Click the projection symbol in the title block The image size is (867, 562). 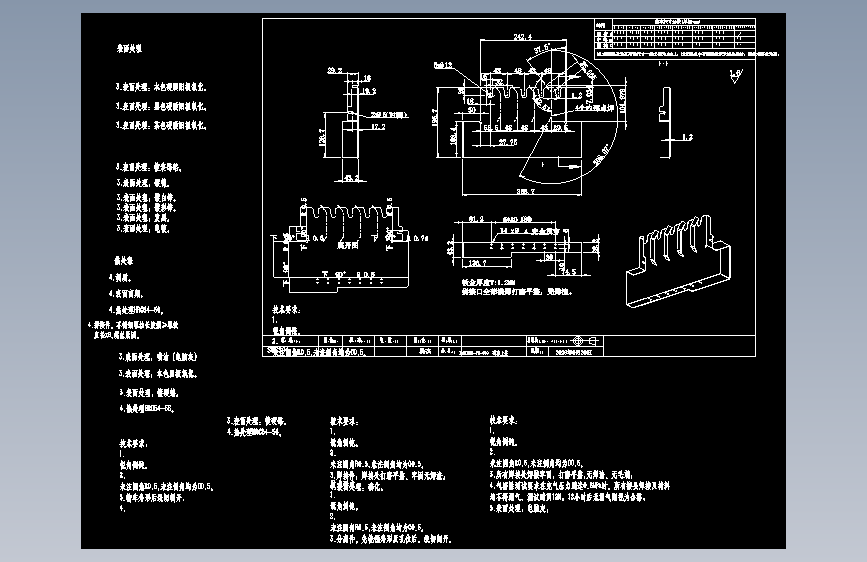tap(584, 341)
